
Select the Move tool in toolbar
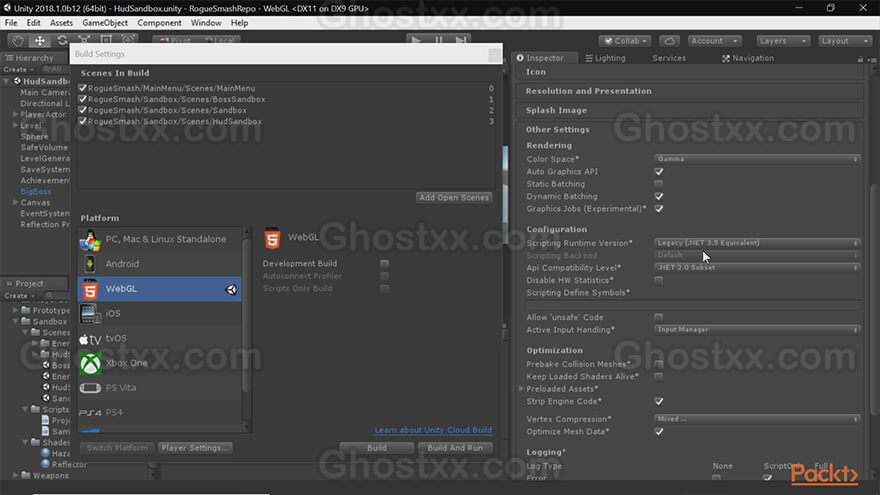(x=40, y=40)
